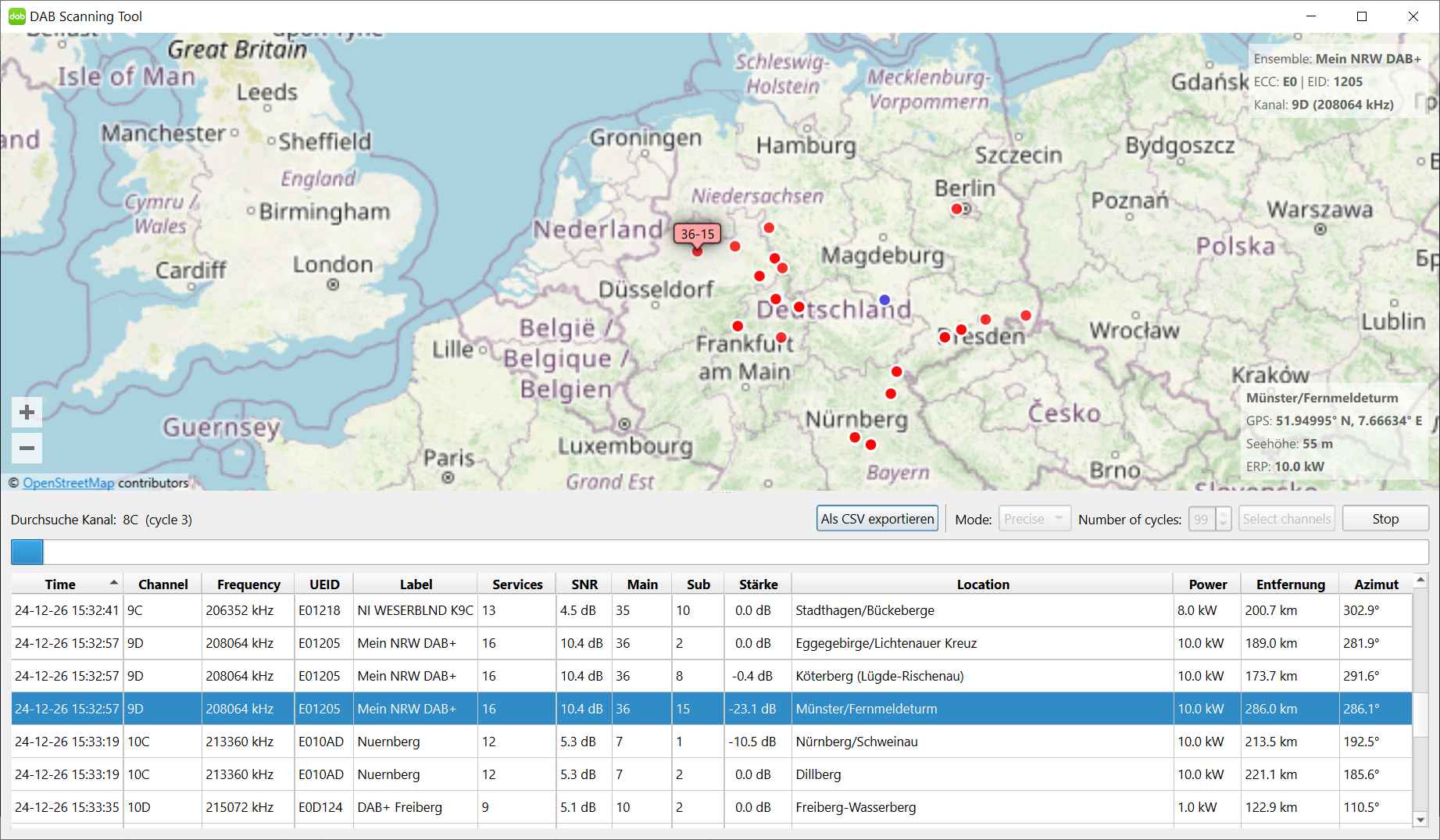
Task: Zoom out the map with minus button
Action: pos(27,449)
